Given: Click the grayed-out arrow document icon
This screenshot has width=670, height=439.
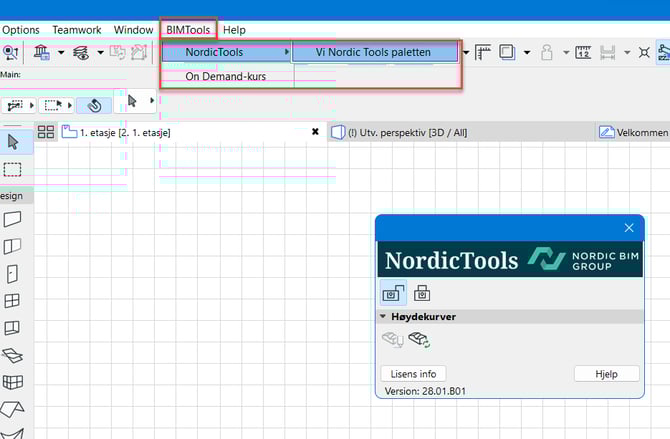Looking at the screenshot, I should (x=117, y=52).
